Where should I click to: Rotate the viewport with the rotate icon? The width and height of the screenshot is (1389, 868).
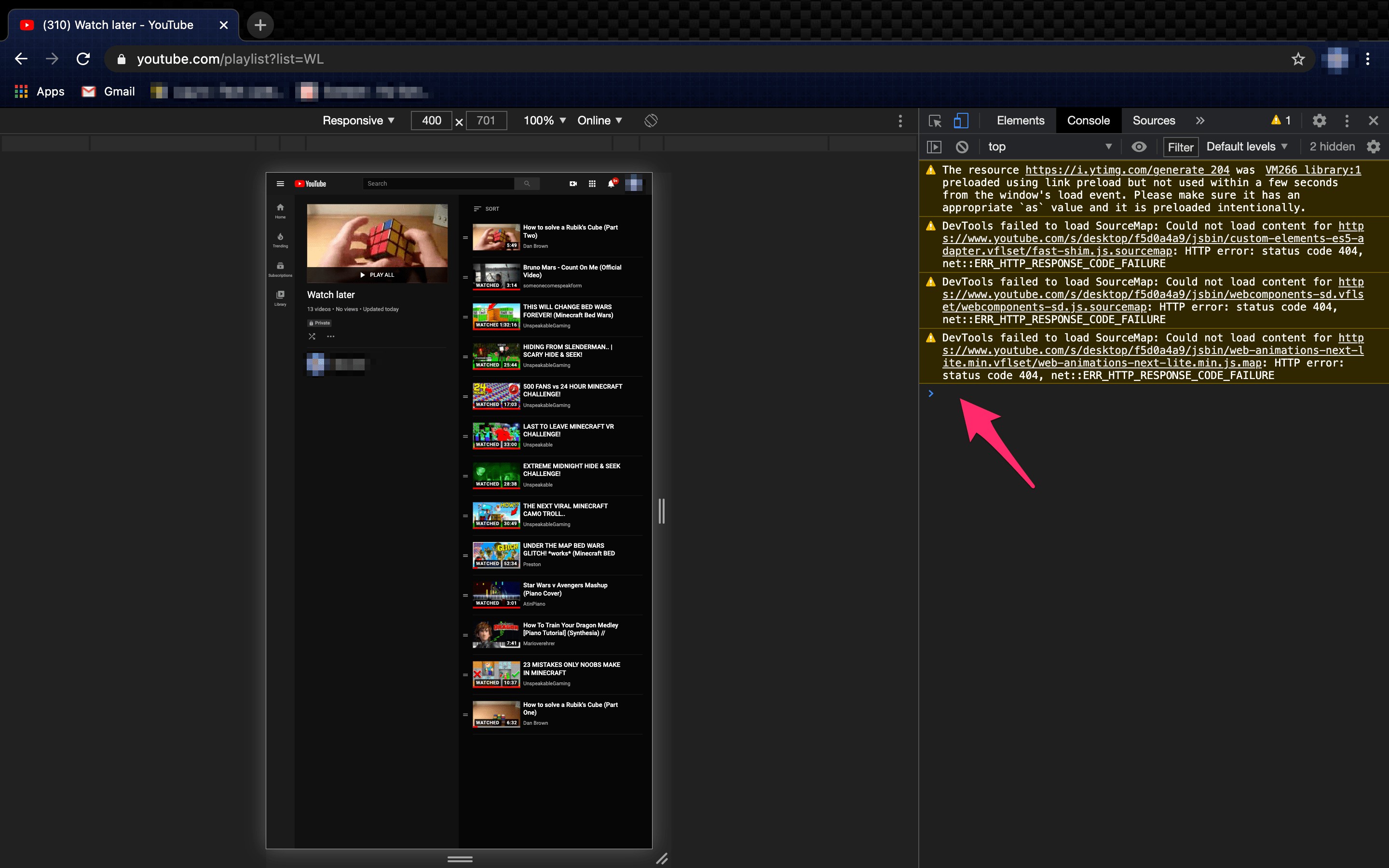tap(651, 121)
